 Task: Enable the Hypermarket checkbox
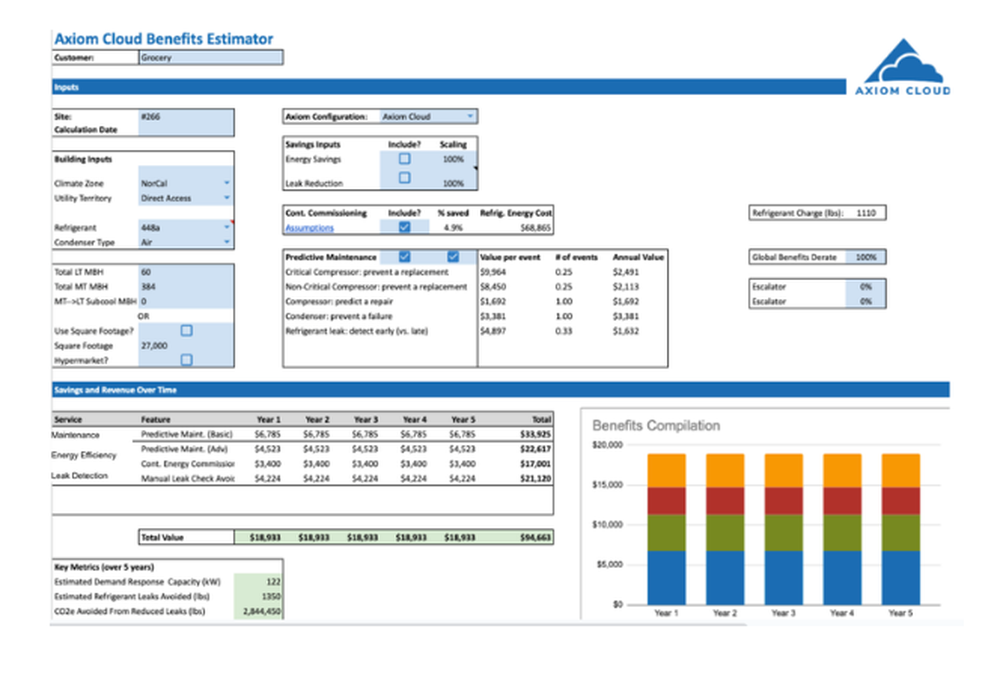click(x=186, y=360)
